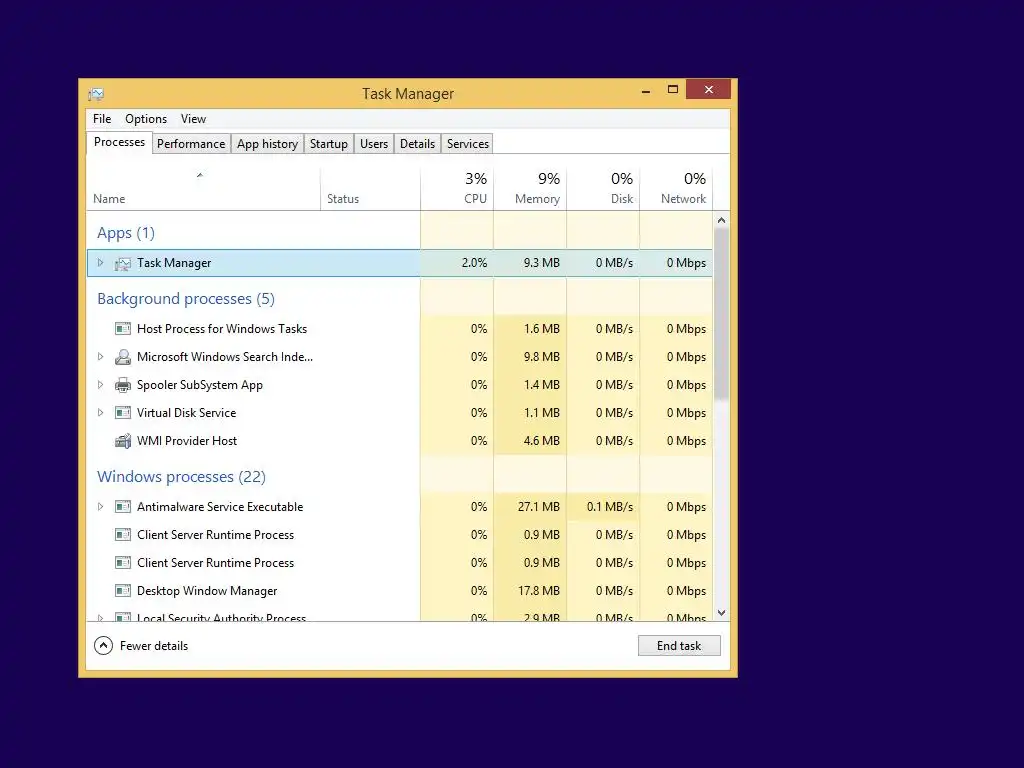Expand Antimalware Service Executable row
The image size is (1024, 768).
(x=101, y=506)
